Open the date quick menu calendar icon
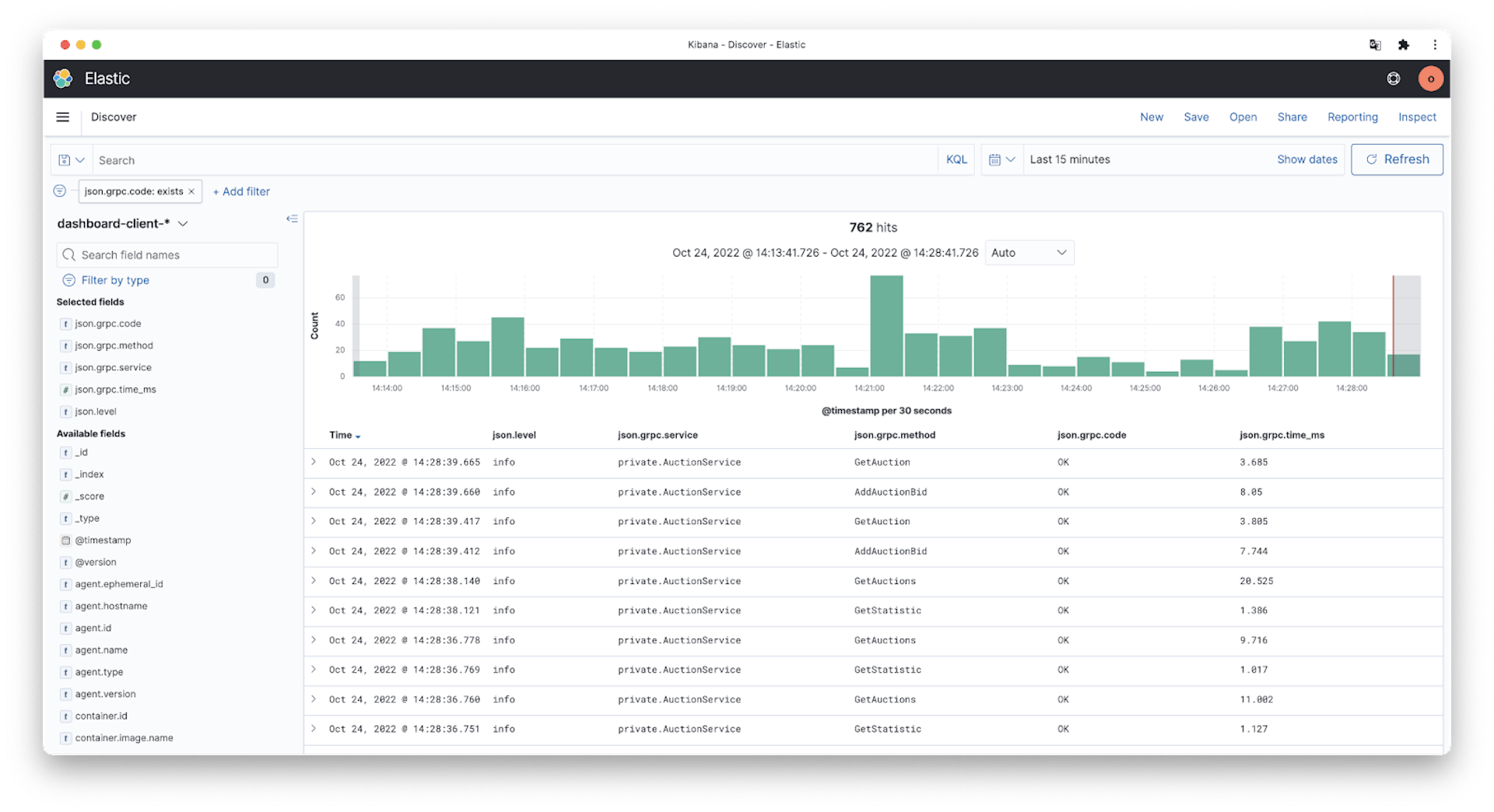This screenshot has height=812, width=1494. (x=1001, y=159)
